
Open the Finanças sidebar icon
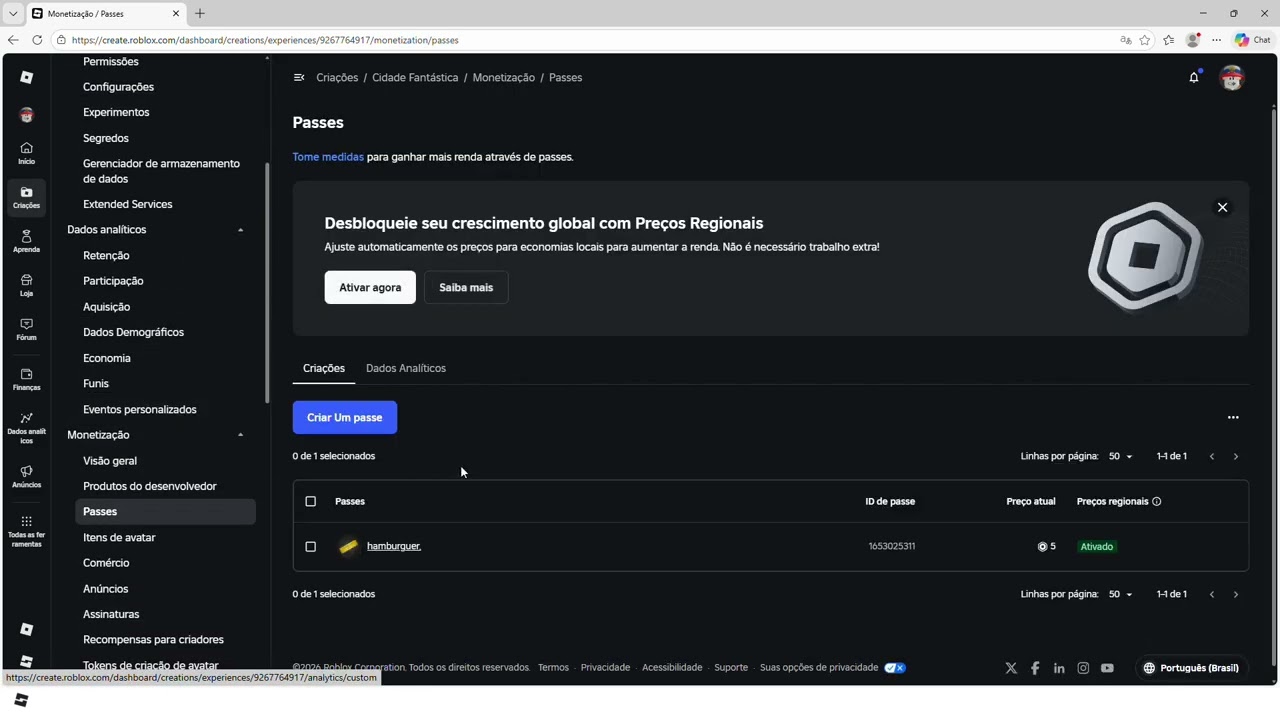(x=26, y=379)
